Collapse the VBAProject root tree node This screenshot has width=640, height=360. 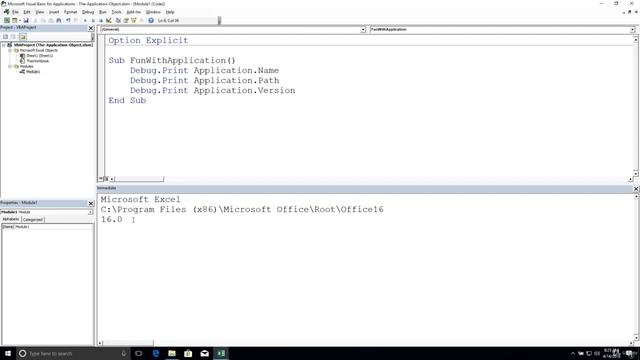(4, 45)
